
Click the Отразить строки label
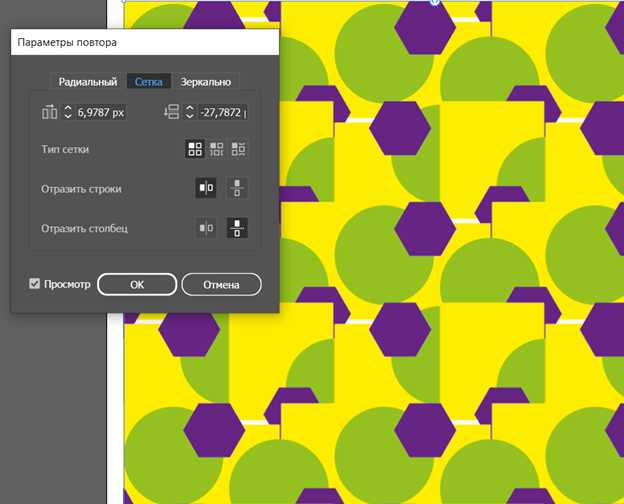(81, 189)
